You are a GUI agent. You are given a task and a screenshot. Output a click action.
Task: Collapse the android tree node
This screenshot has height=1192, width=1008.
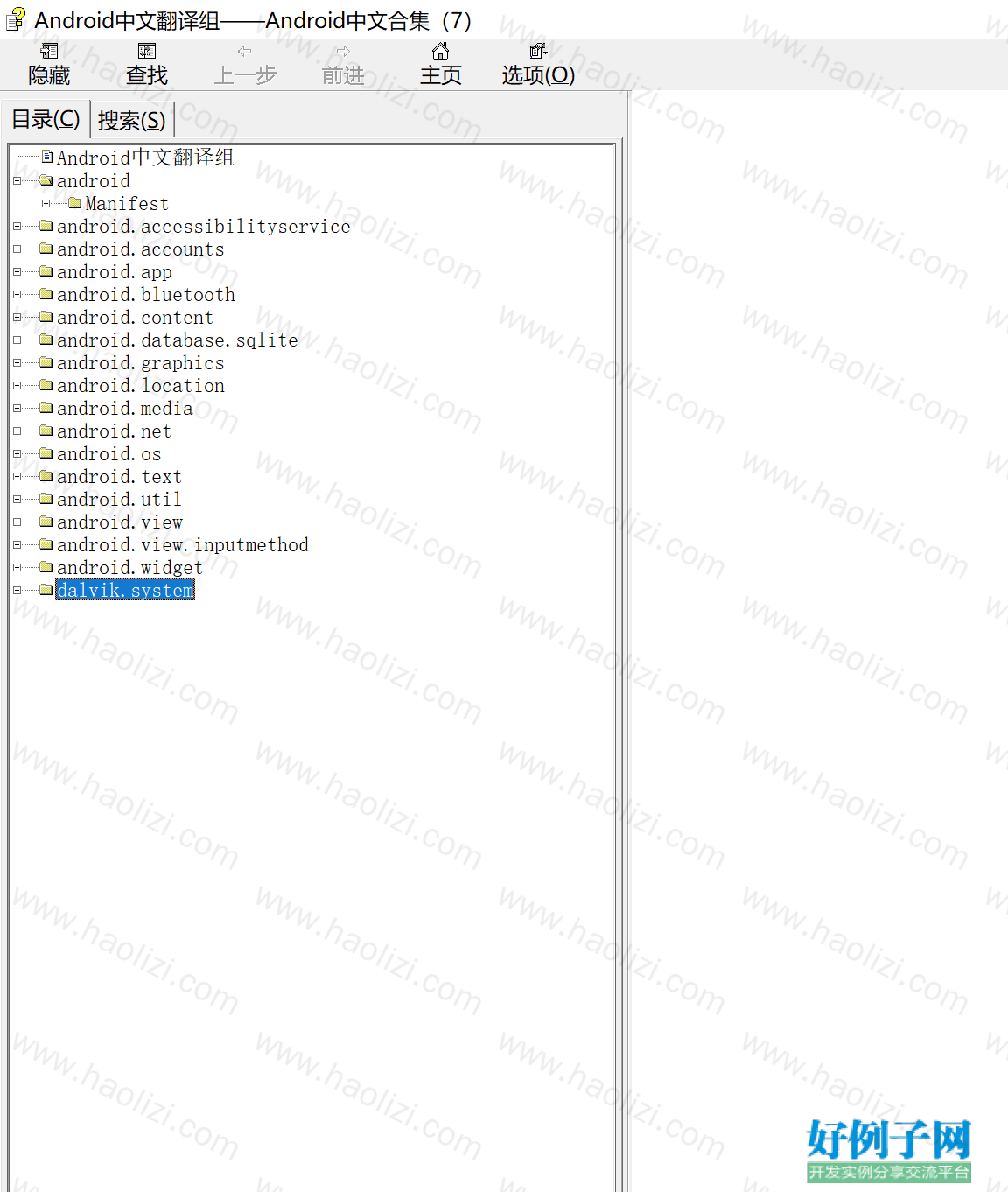point(17,181)
